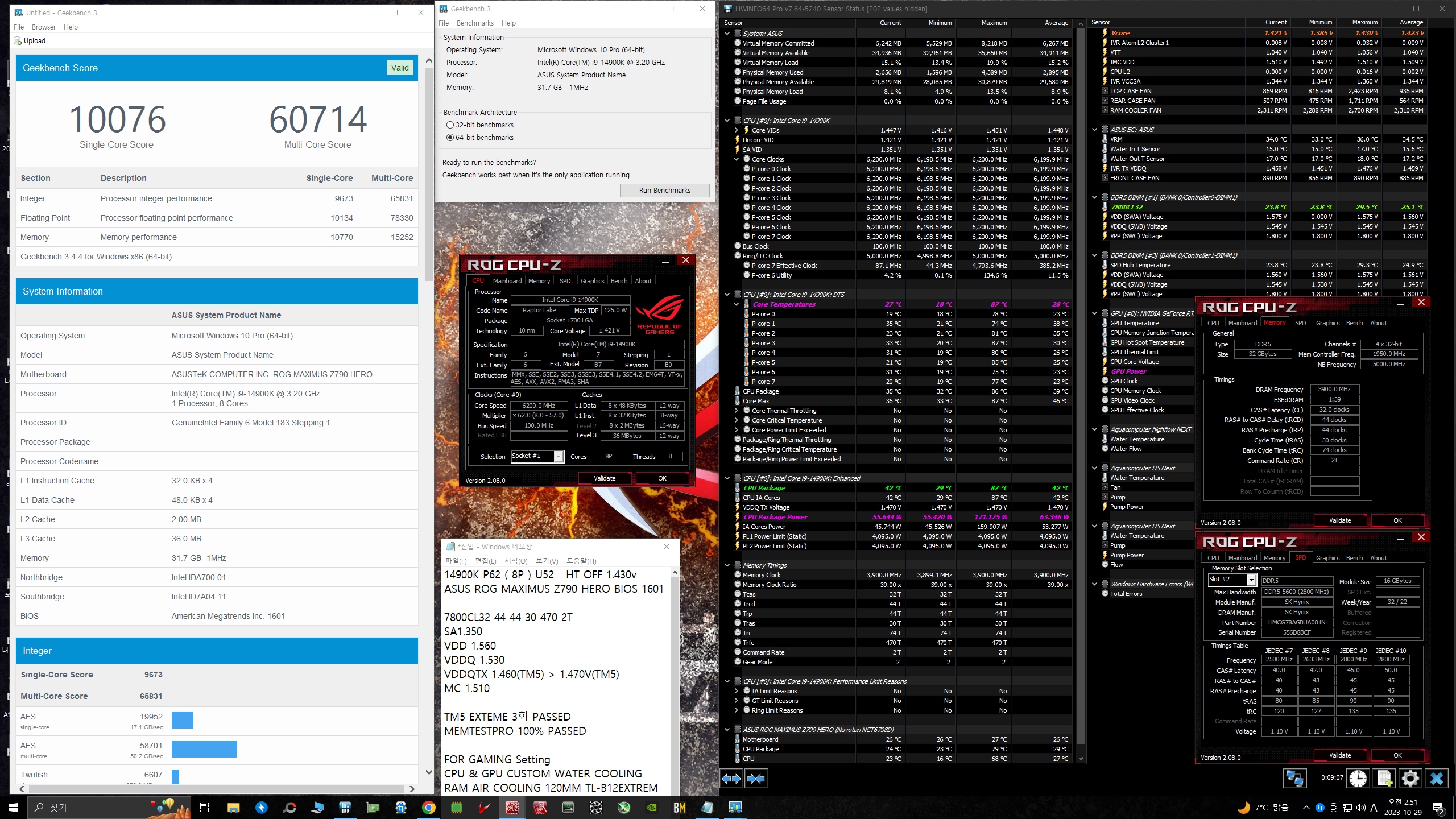This screenshot has height=819, width=1456.
Task: Click HWiNFO expand columns arrows icon
Action: 731,778
